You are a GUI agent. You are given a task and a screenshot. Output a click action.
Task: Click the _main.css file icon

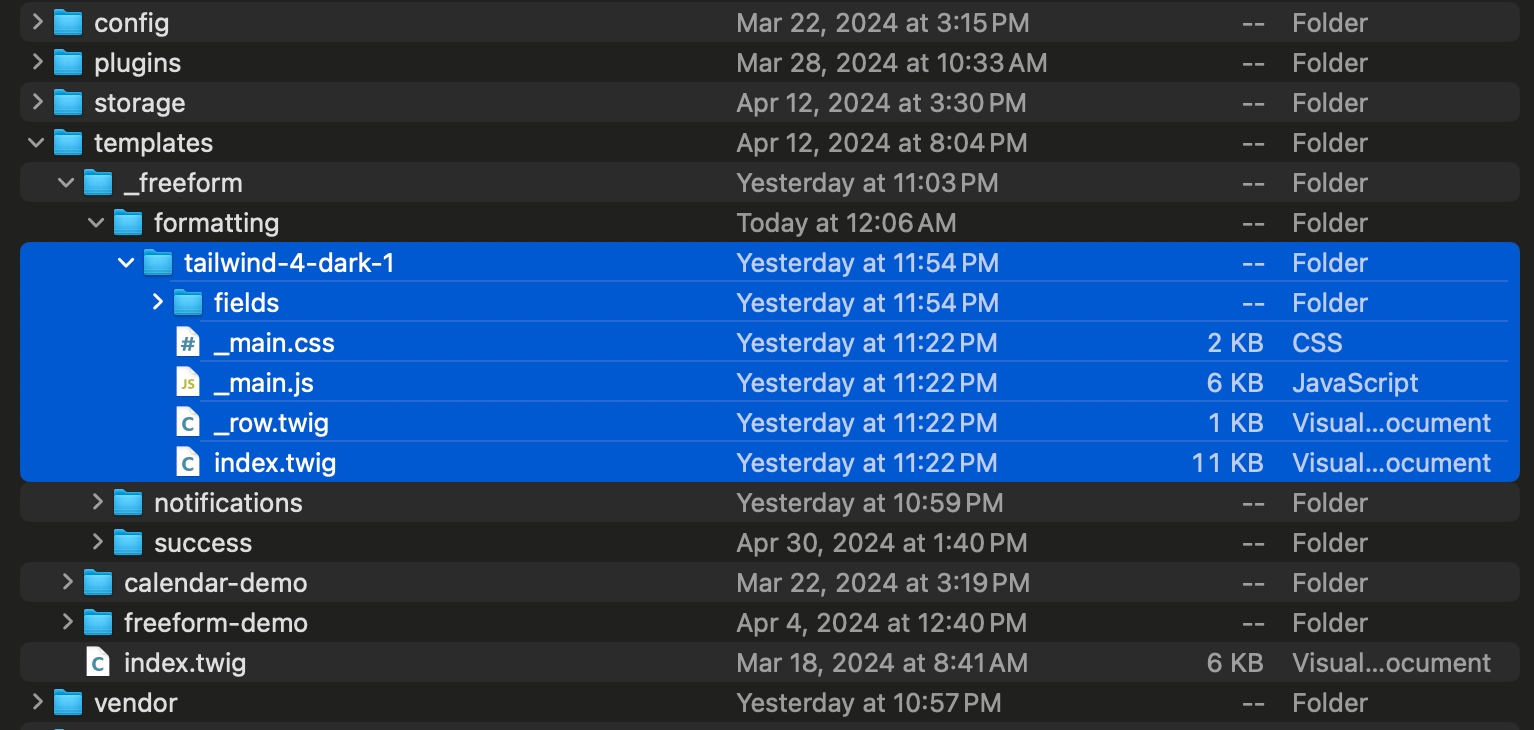click(187, 343)
